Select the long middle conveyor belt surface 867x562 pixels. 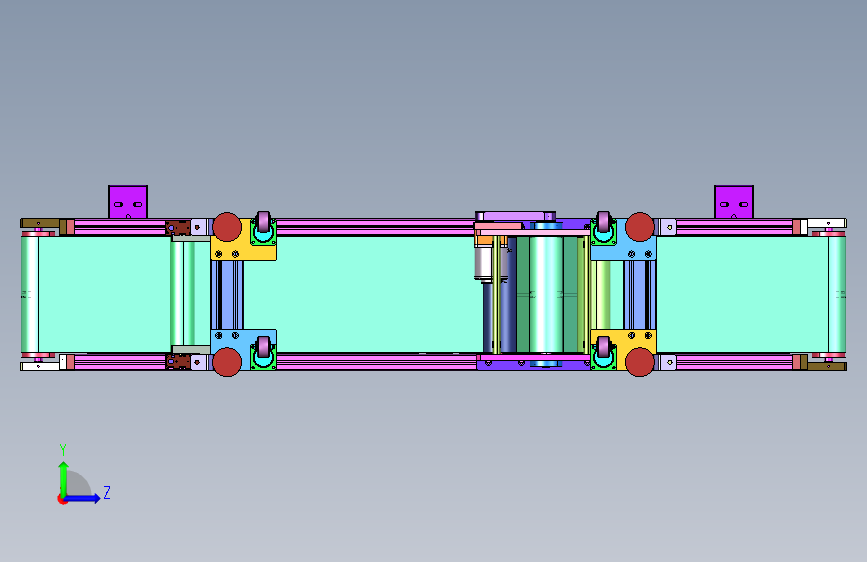pyautogui.click(x=363, y=295)
